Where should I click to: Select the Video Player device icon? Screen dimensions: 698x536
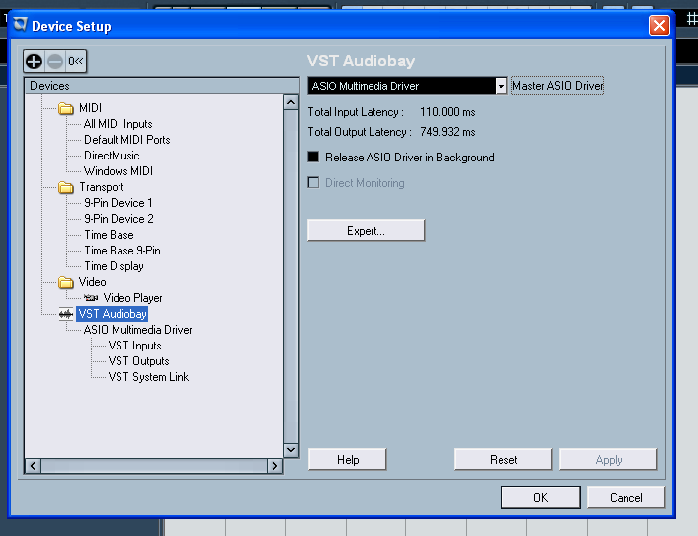pyautogui.click(x=91, y=298)
